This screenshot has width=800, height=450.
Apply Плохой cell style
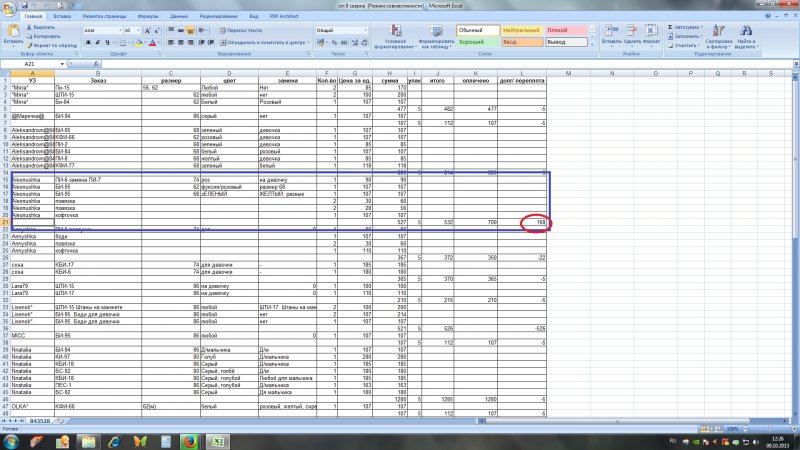coord(566,31)
